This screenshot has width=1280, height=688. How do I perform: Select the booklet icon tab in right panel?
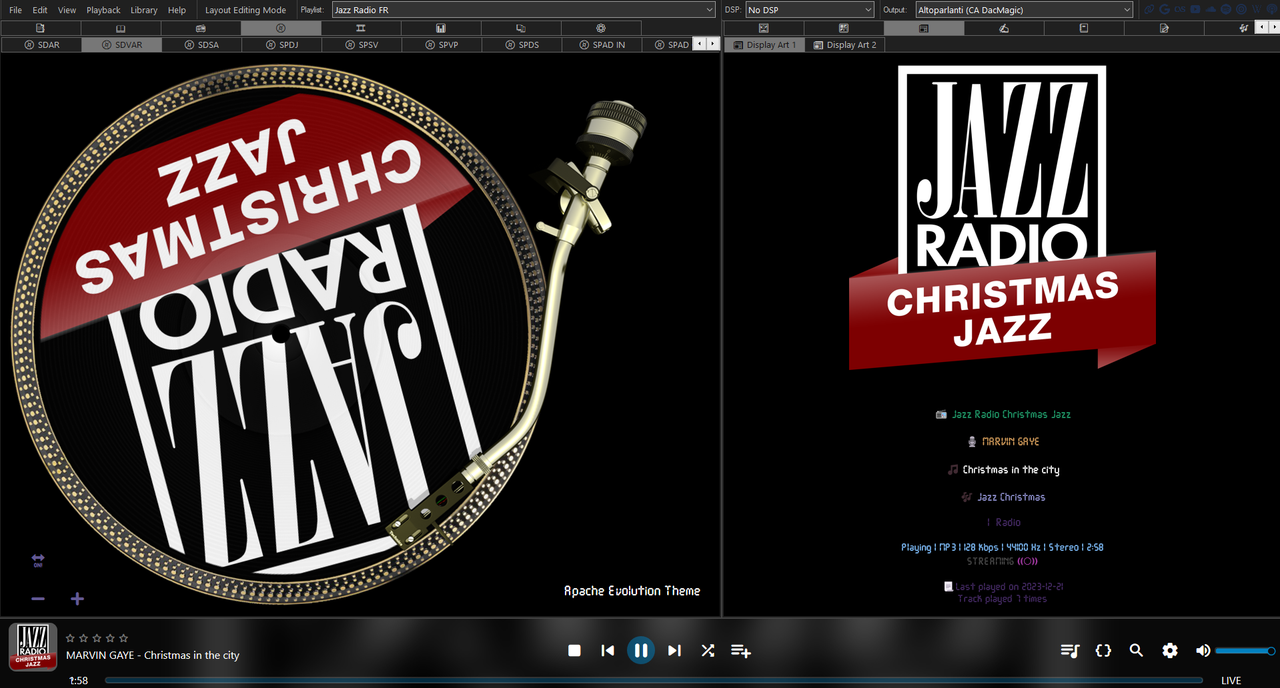pos(1084,28)
